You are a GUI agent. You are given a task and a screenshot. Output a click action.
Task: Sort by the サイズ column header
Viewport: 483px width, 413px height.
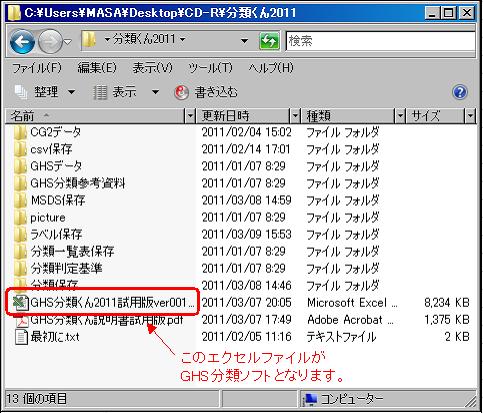pos(435,116)
